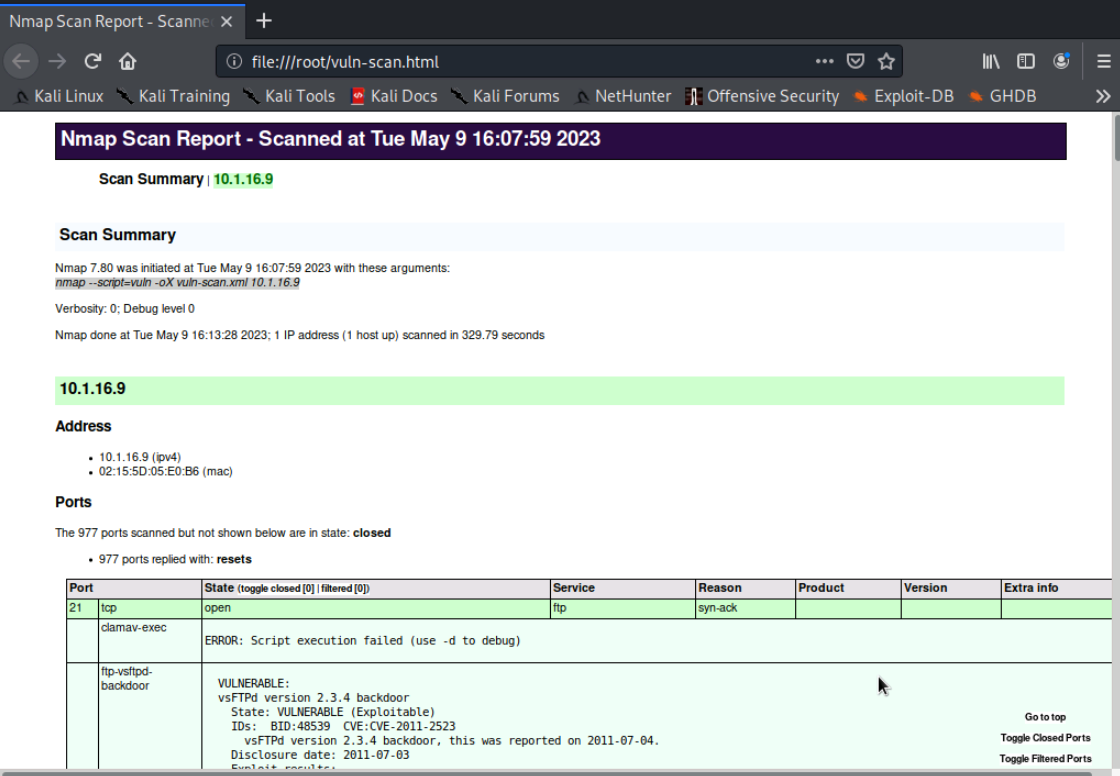Close the Nmap Scan Report tab
1120x776 pixels.
(x=226, y=21)
